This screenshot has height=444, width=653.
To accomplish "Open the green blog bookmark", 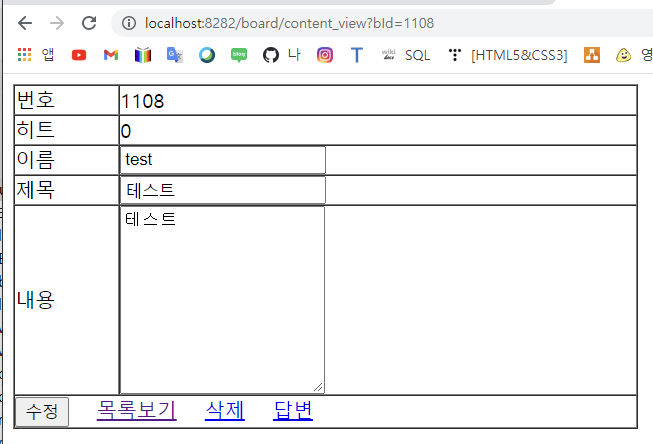I will click(x=239, y=55).
